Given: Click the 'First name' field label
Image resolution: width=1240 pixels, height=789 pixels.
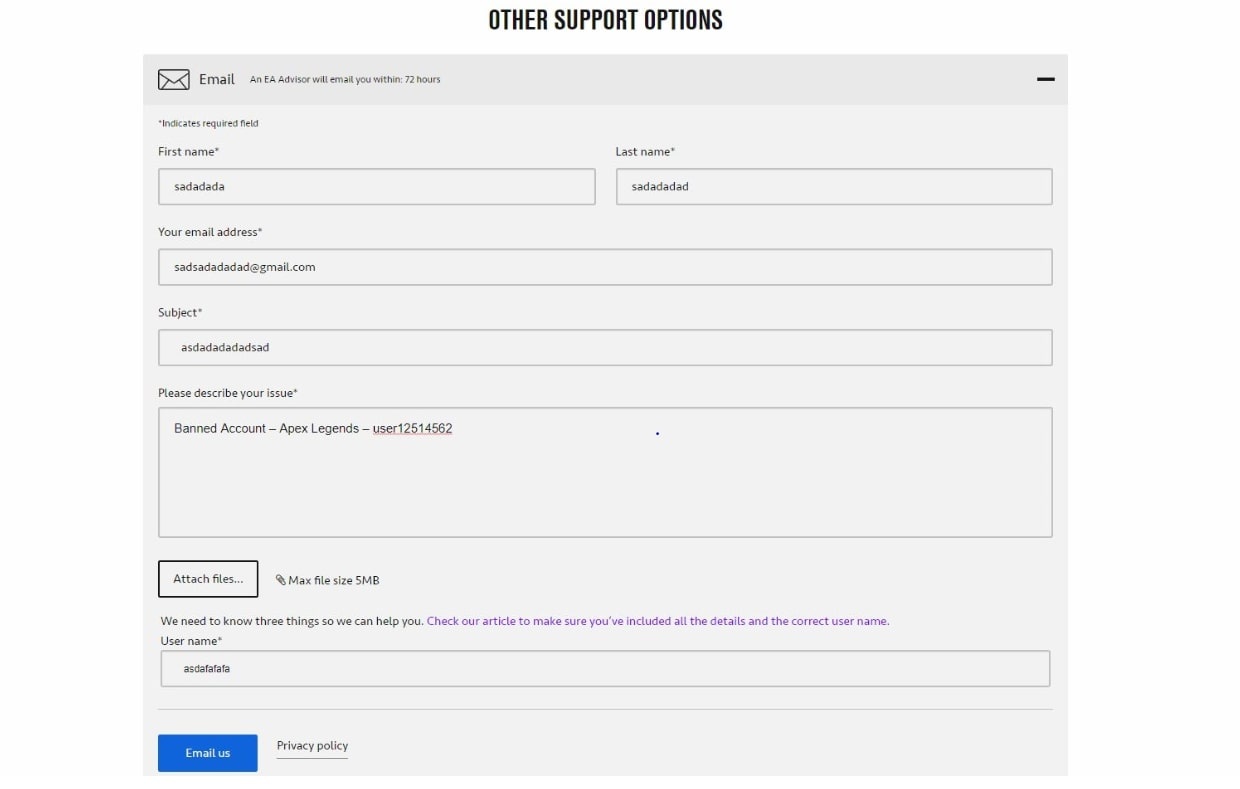Looking at the screenshot, I should pyautogui.click(x=188, y=152).
